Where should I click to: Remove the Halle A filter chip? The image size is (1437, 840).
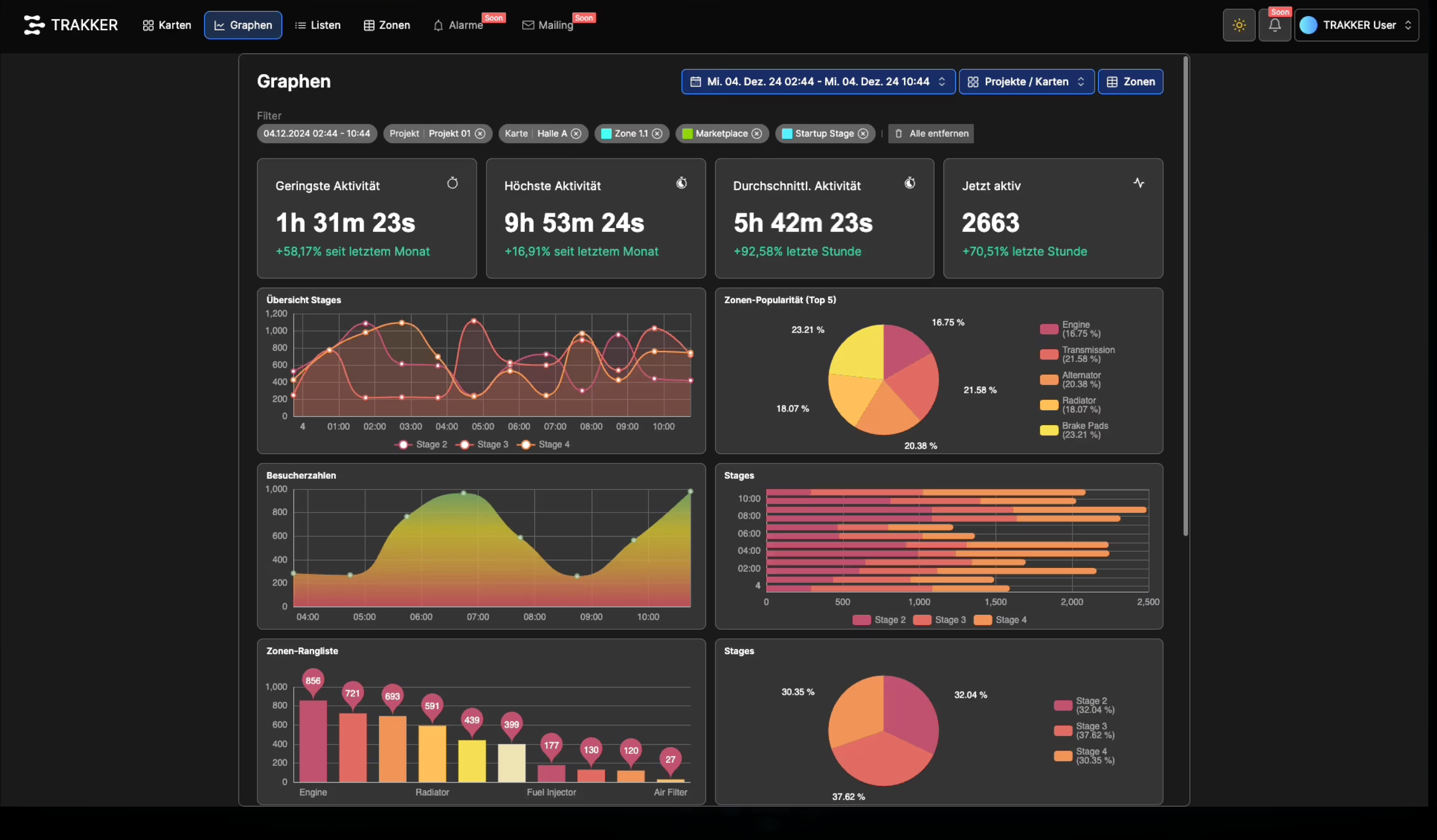pos(576,134)
